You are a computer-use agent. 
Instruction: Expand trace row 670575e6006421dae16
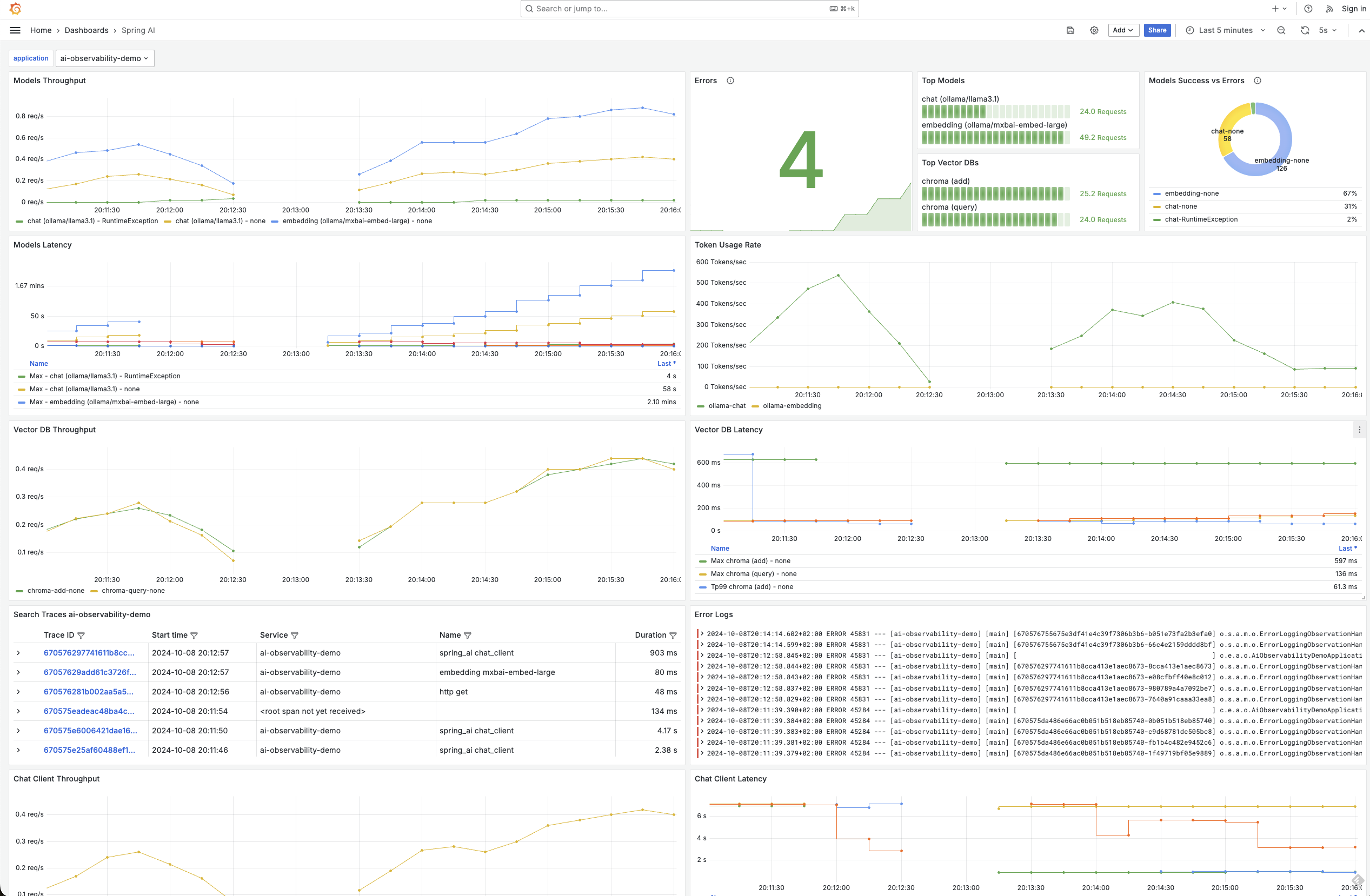click(x=18, y=730)
